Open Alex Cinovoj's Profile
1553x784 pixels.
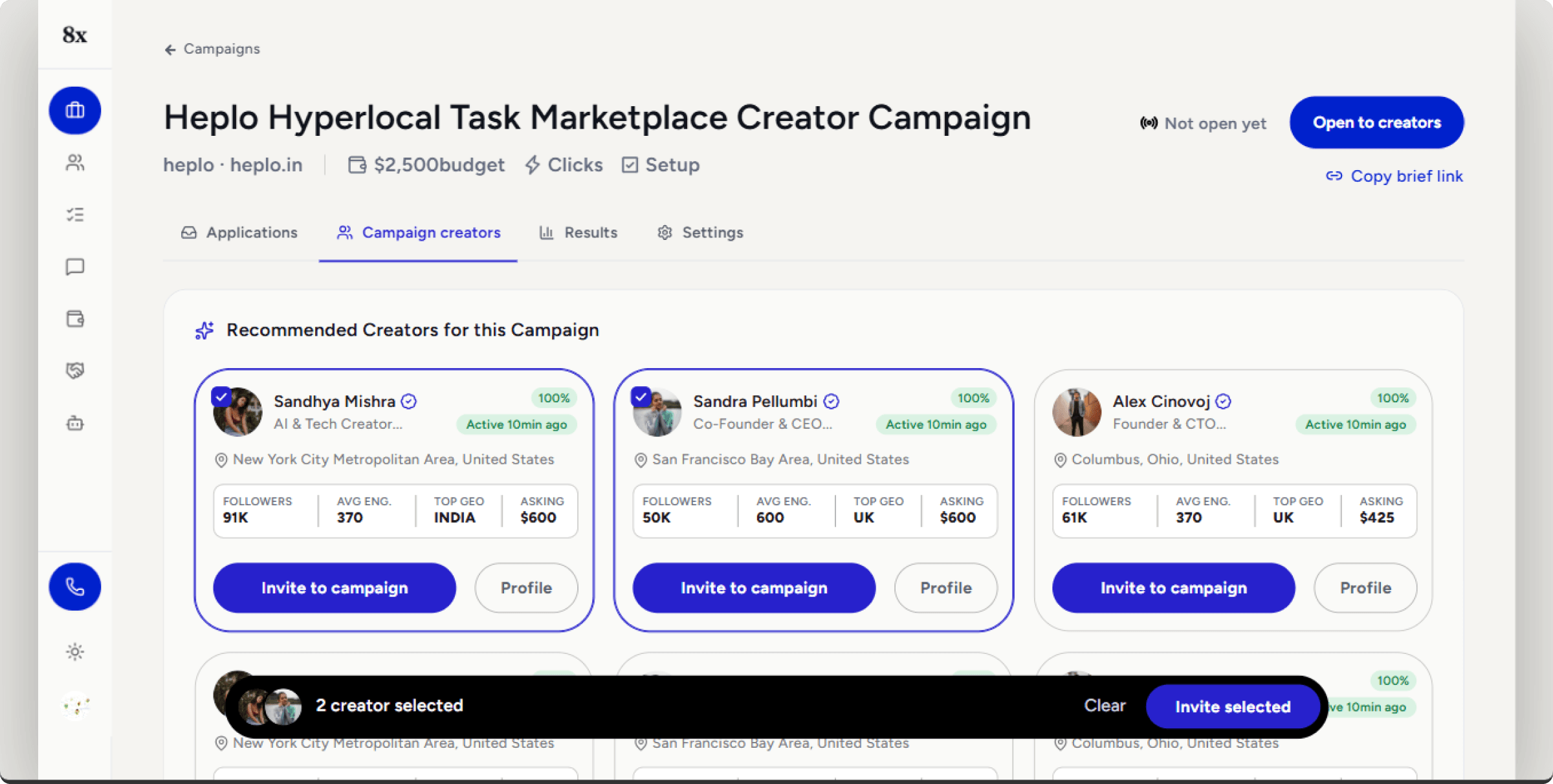pos(1365,587)
